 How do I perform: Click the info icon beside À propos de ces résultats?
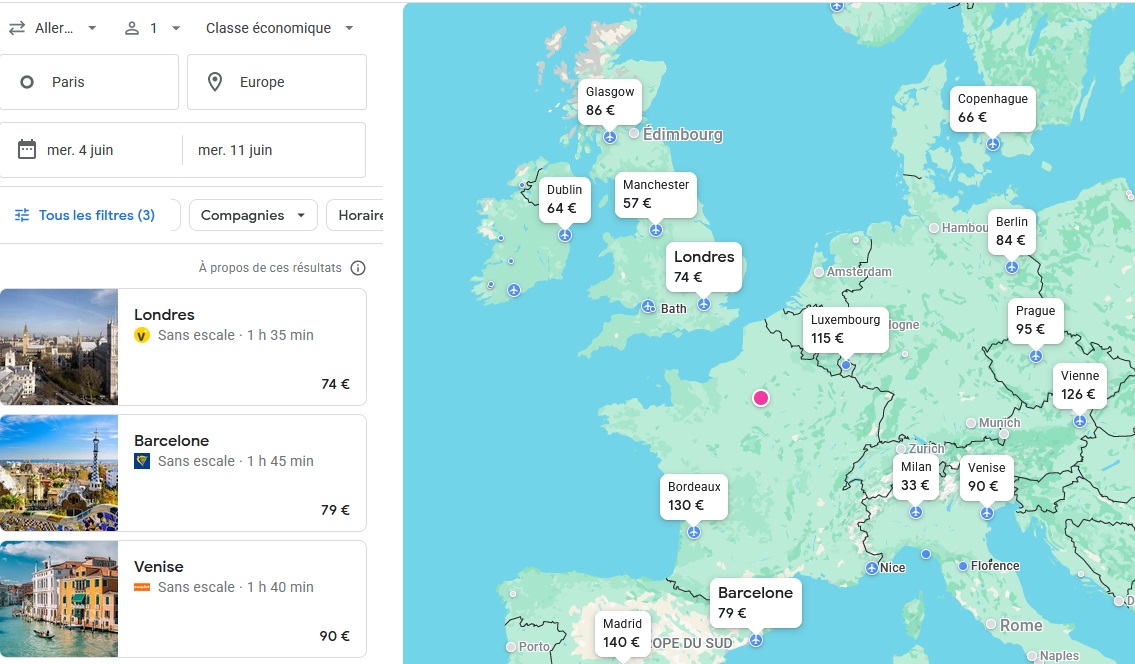pos(358,268)
